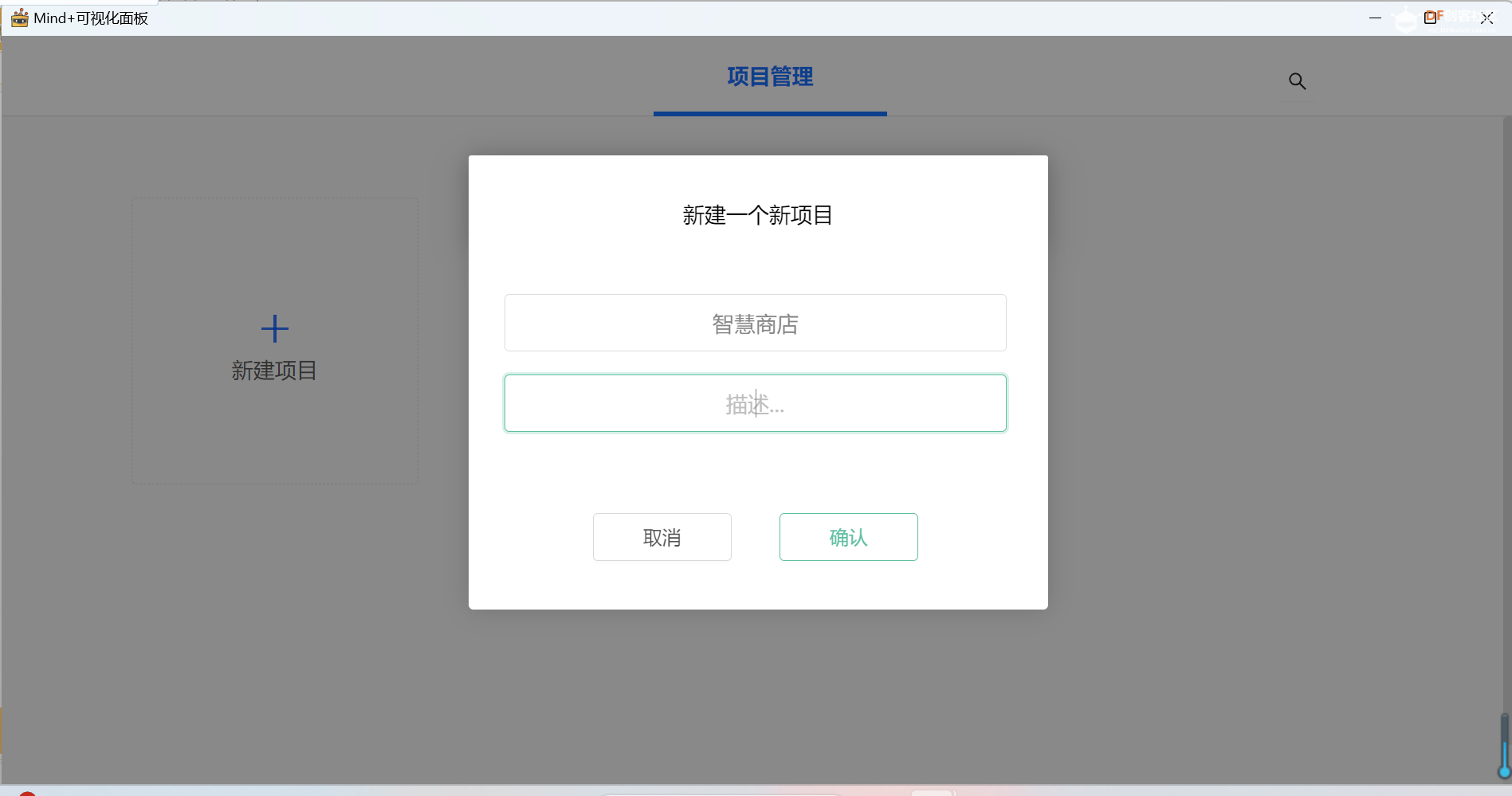Click the 新建项目 label on the card

274,371
